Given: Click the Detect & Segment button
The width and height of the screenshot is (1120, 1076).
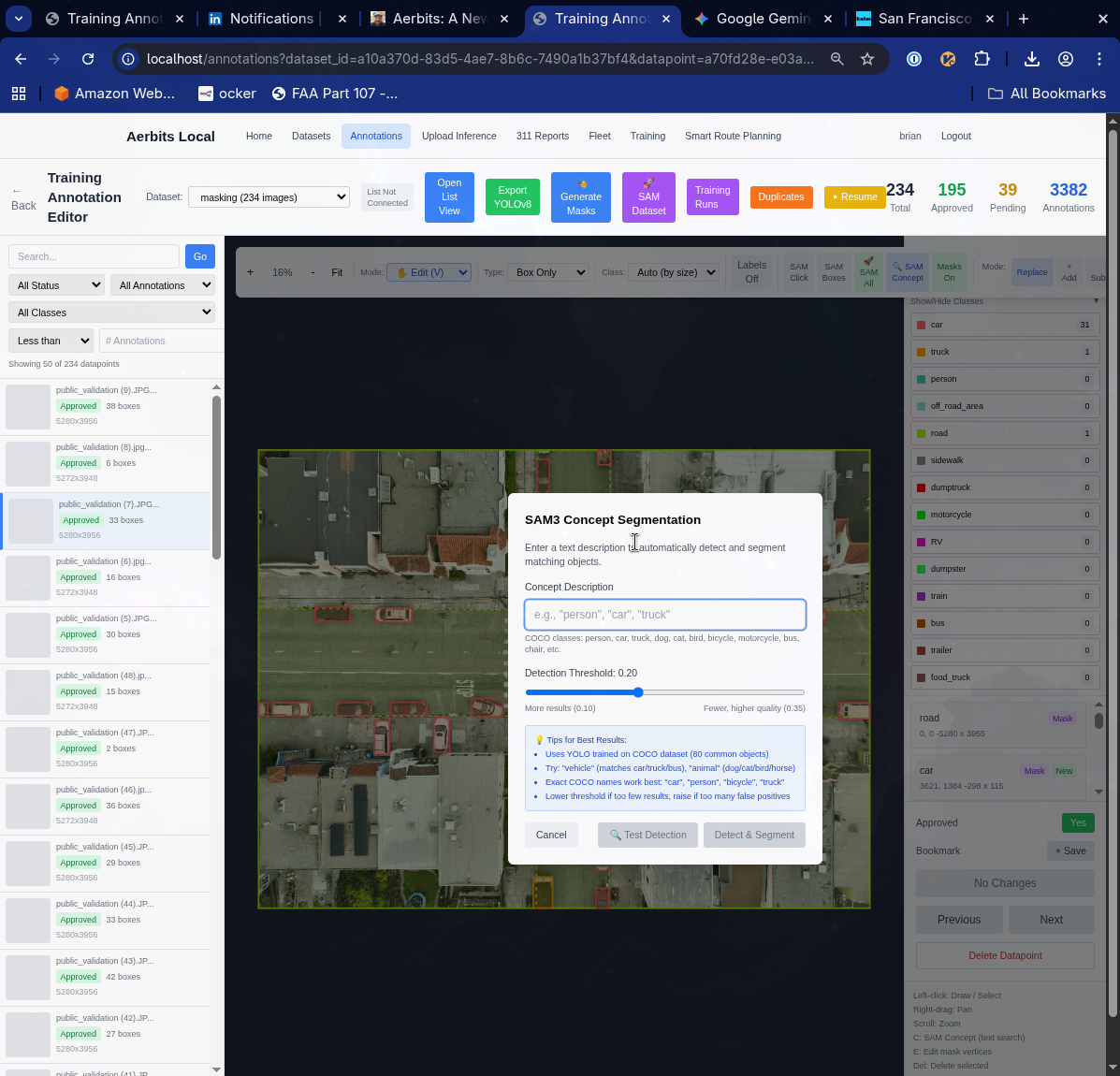Looking at the screenshot, I should (x=754, y=835).
